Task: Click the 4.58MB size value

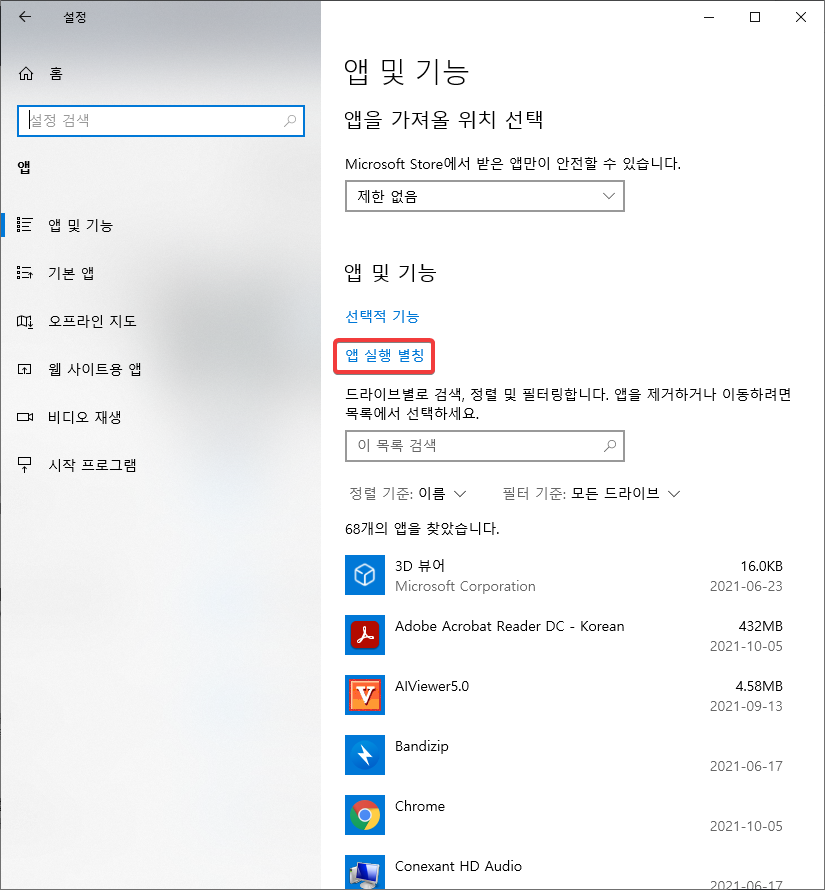Action: click(x=759, y=686)
